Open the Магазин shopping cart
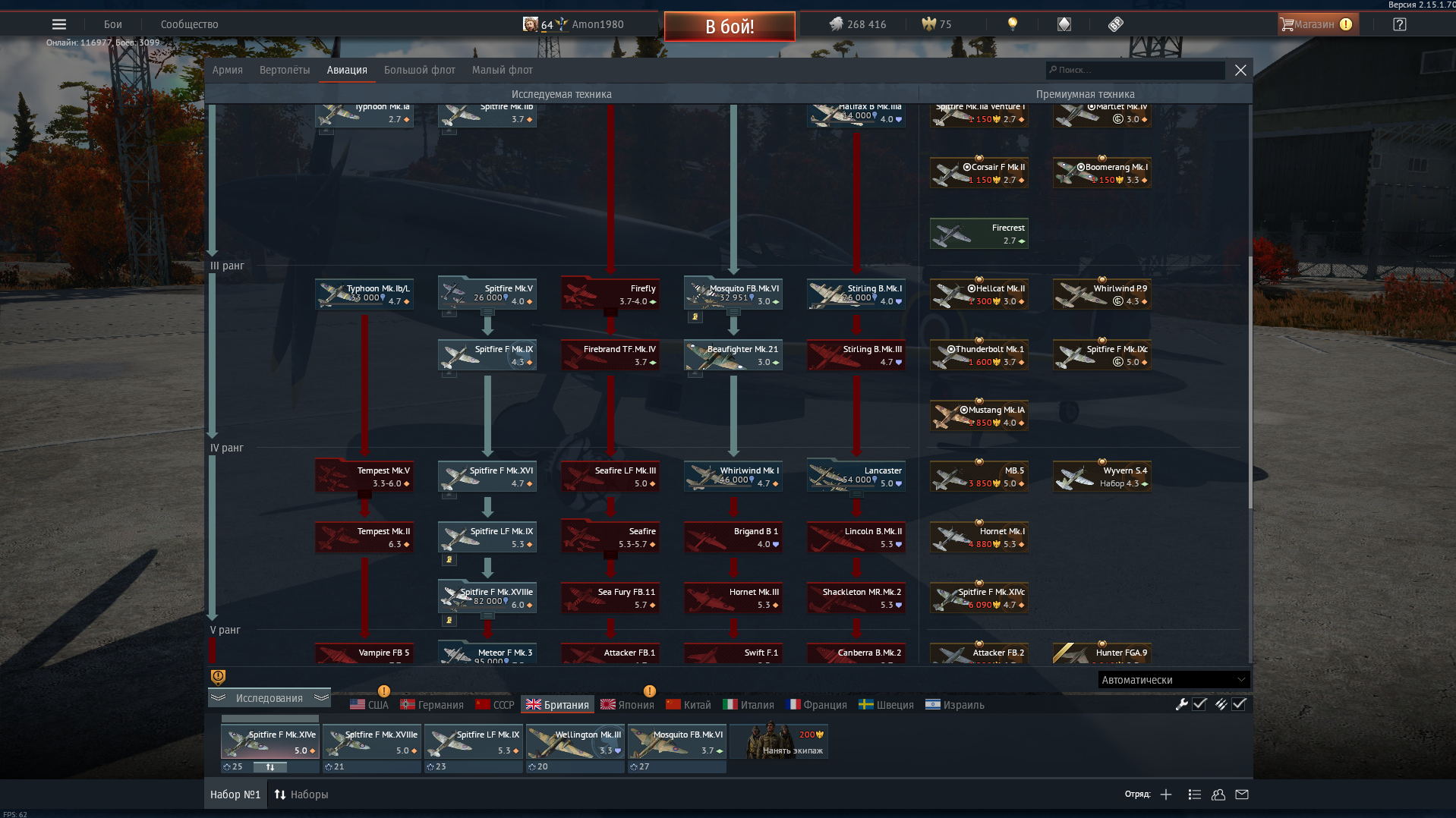Viewport: 1456px width, 818px height. pos(1318,24)
